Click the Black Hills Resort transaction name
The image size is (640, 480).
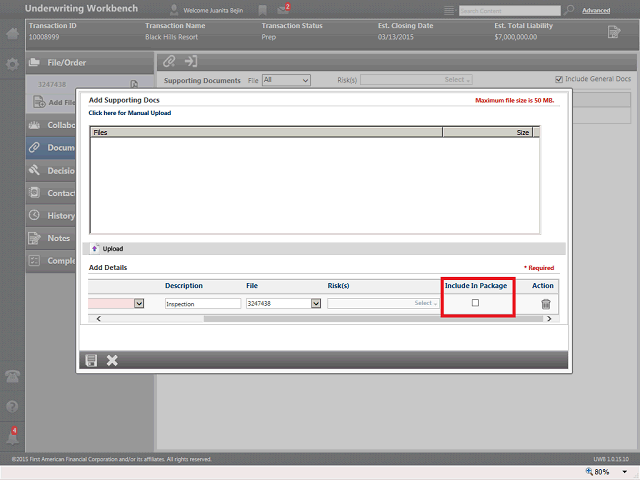tap(171, 37)
